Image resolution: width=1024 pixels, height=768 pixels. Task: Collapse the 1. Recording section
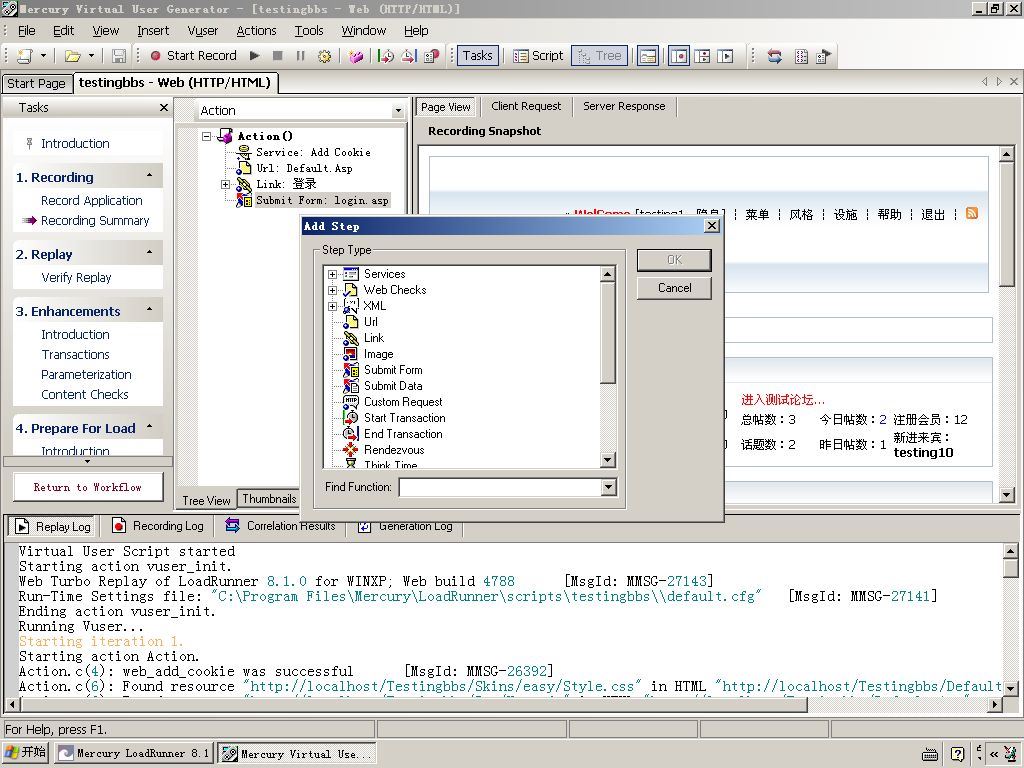(150, 176)
